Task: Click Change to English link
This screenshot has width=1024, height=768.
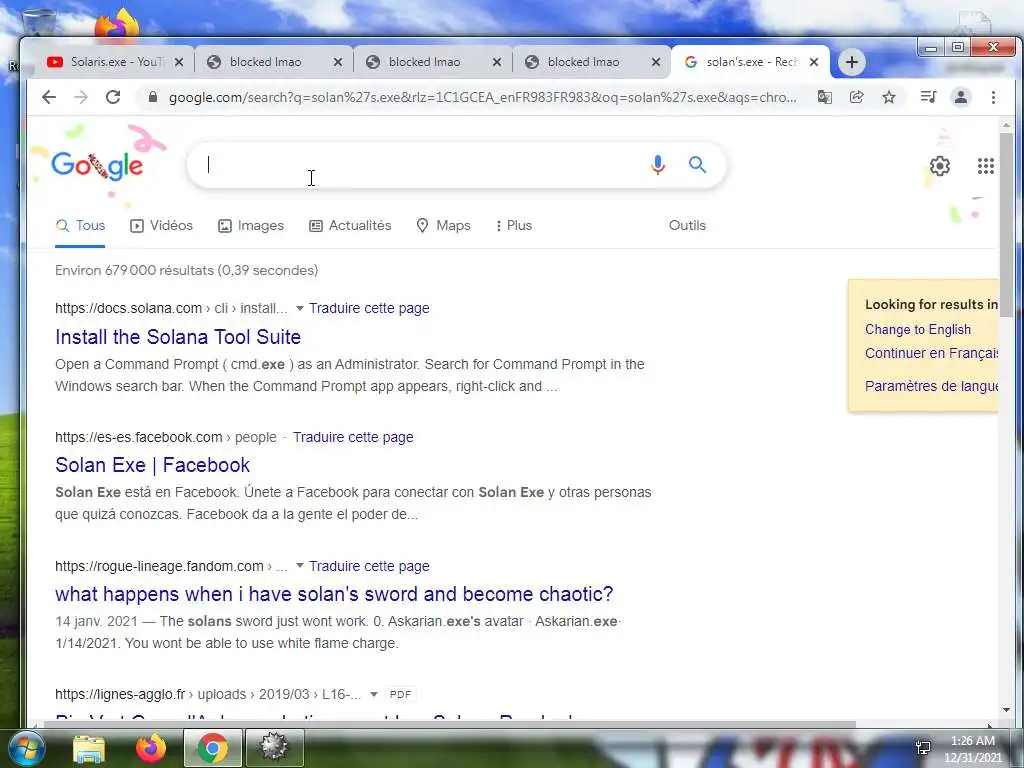Action: 918,329
